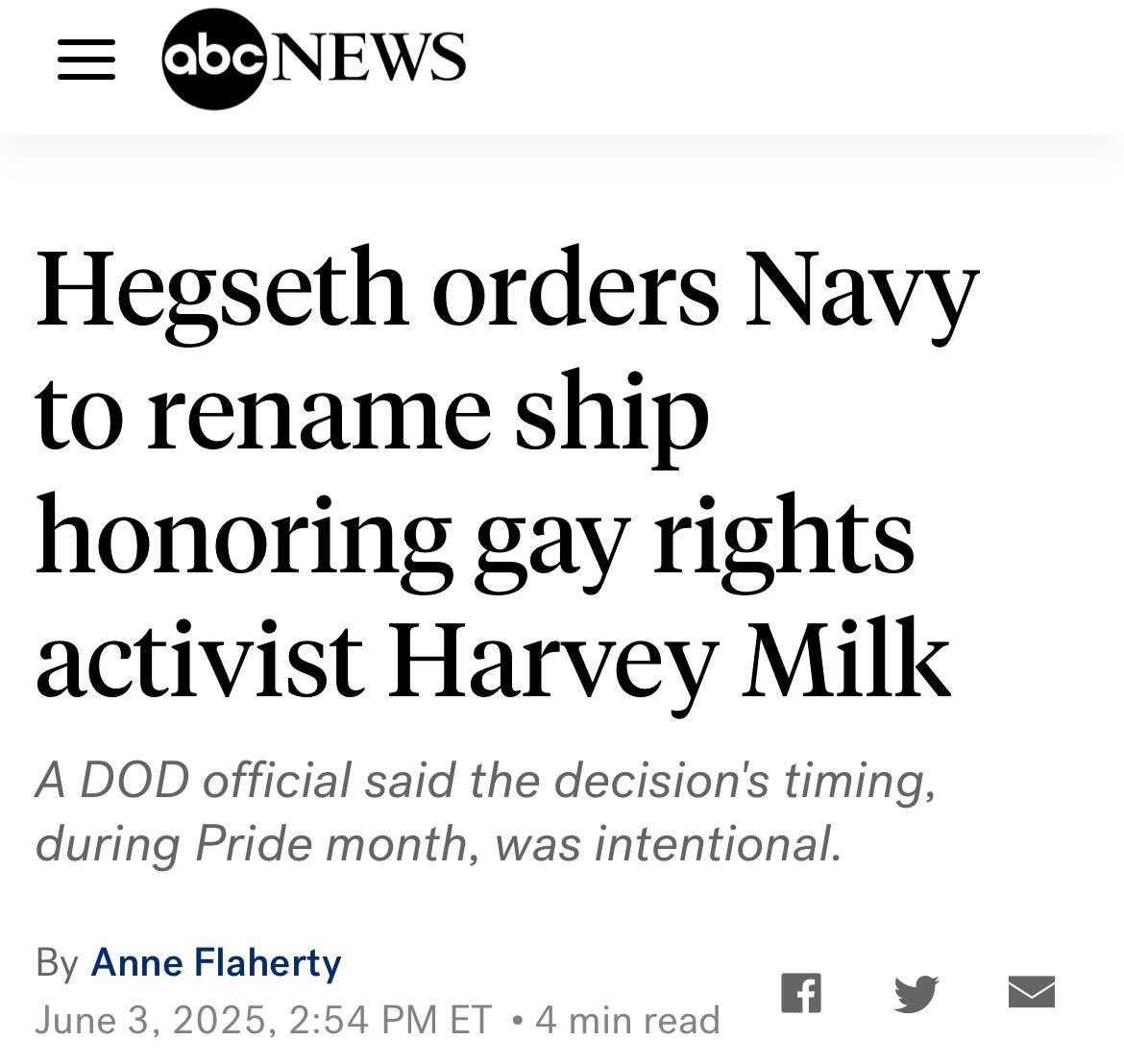The image size is (1124, 1064).
Task: Open the hamburger navigation menu
Action: coord(86,60)
